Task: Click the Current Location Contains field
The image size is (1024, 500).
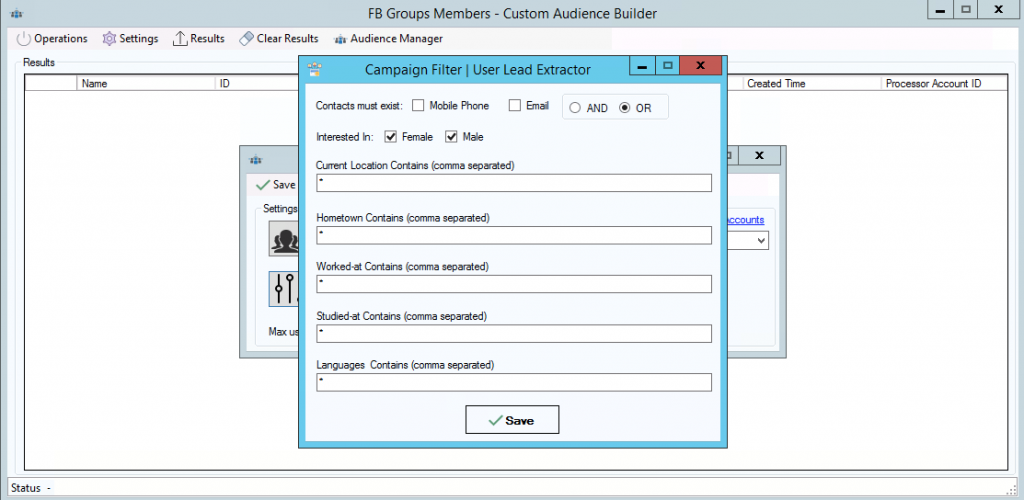Action: (x=514, y=183)
